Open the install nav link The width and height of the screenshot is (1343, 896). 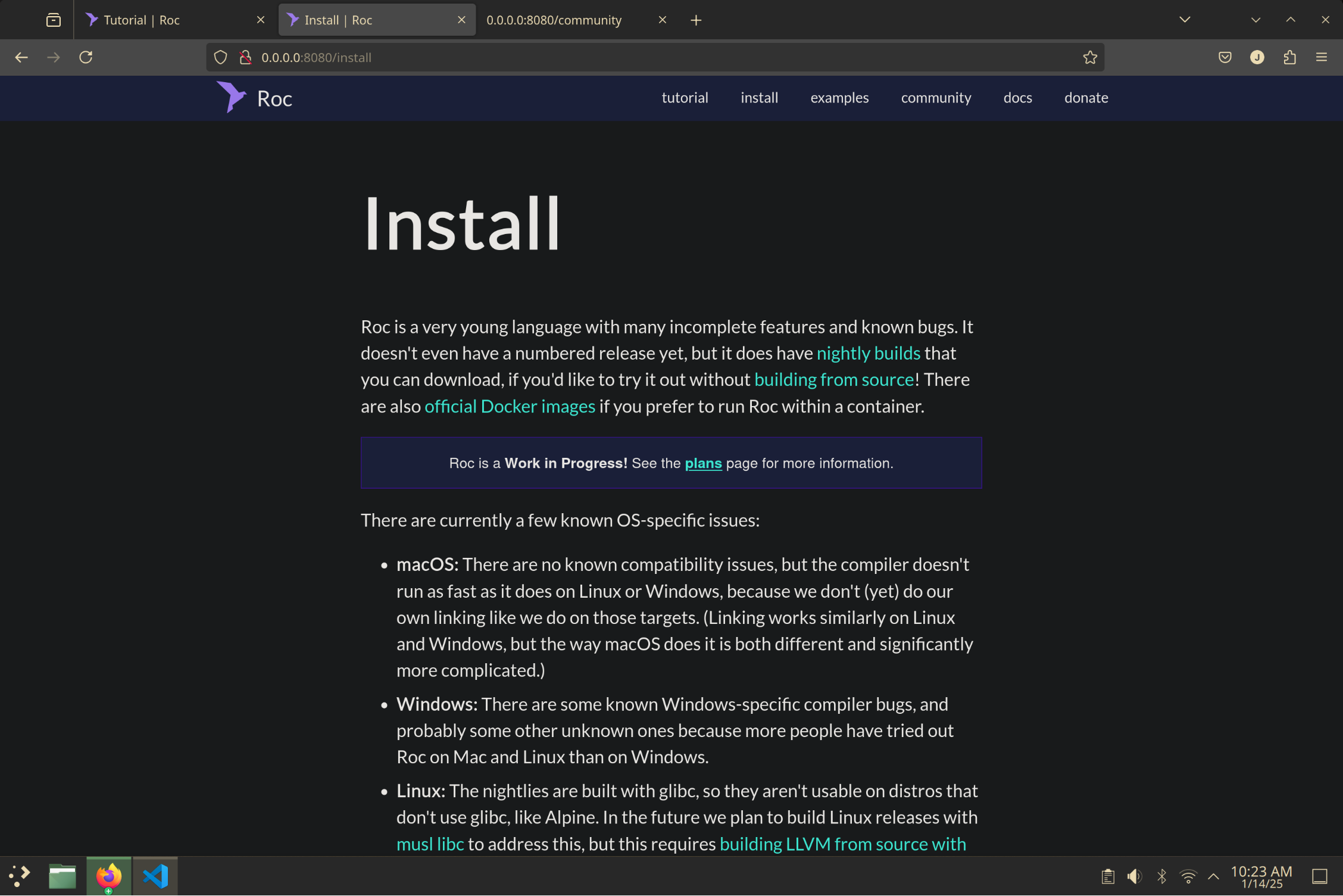tap(759, 98)
